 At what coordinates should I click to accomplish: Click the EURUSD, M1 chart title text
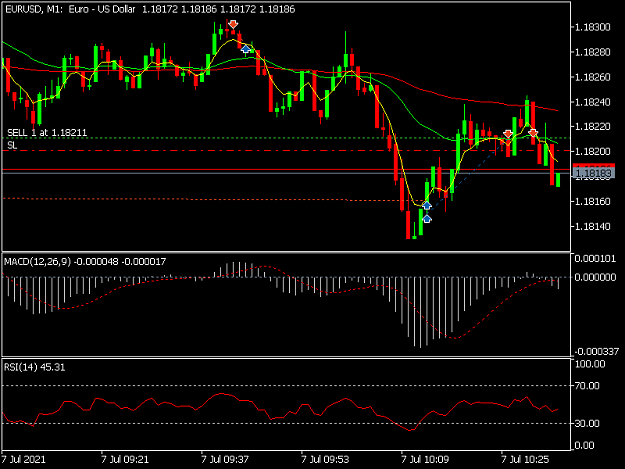tap(150, 9)
